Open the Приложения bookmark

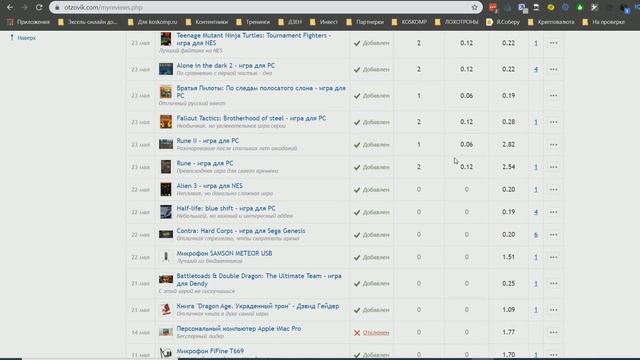click(x=29, y=22)
